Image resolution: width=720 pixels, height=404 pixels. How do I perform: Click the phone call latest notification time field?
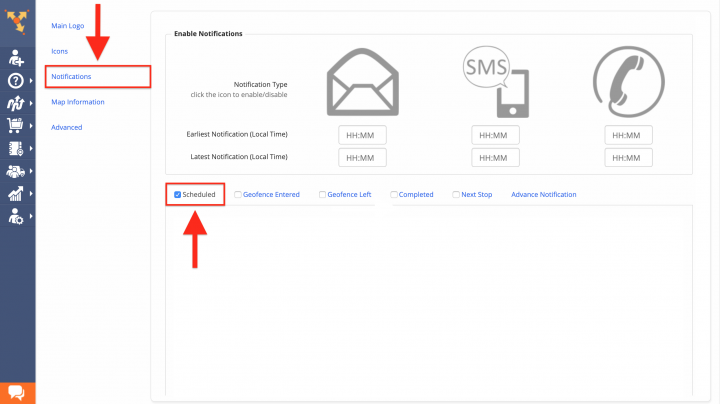(628, 157)
